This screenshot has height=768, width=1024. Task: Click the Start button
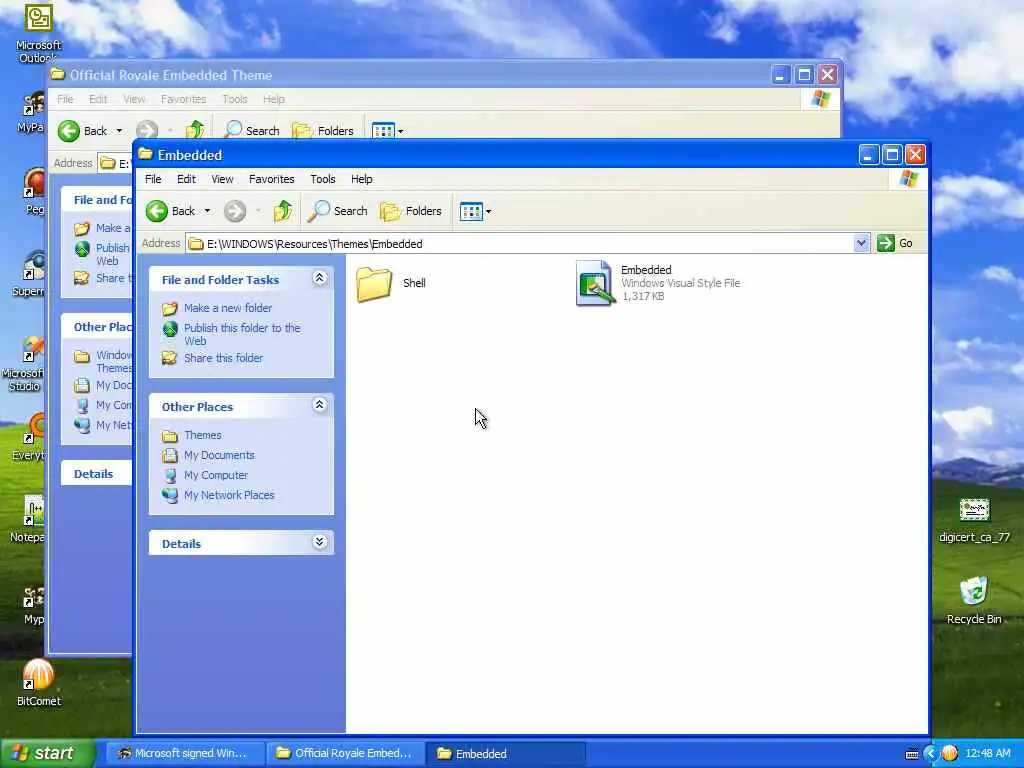[x=46, y=753]
